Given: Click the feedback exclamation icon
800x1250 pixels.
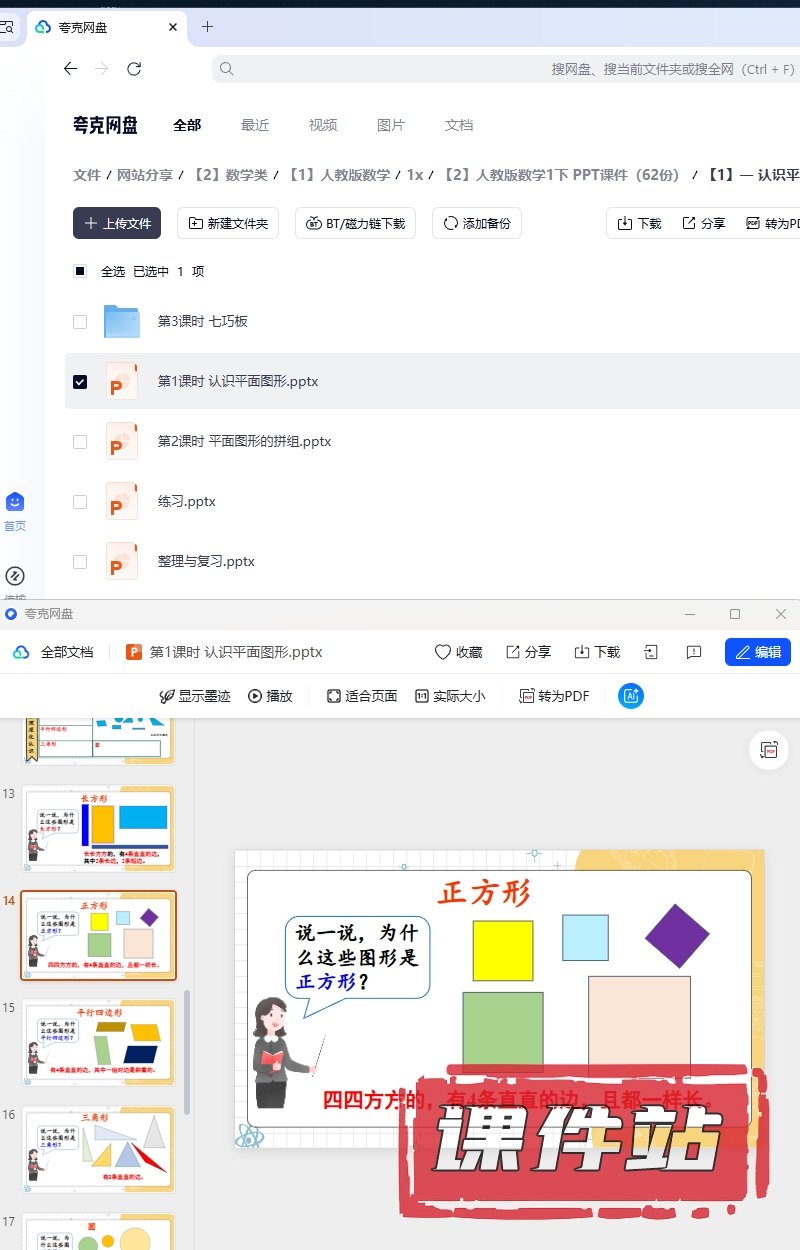Looking at the screenshot, I should click(694, 652).
